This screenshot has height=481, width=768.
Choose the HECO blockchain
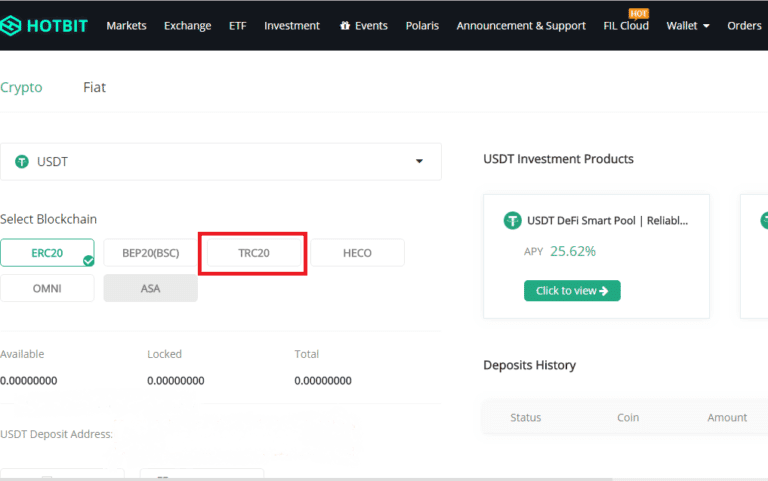357,253
